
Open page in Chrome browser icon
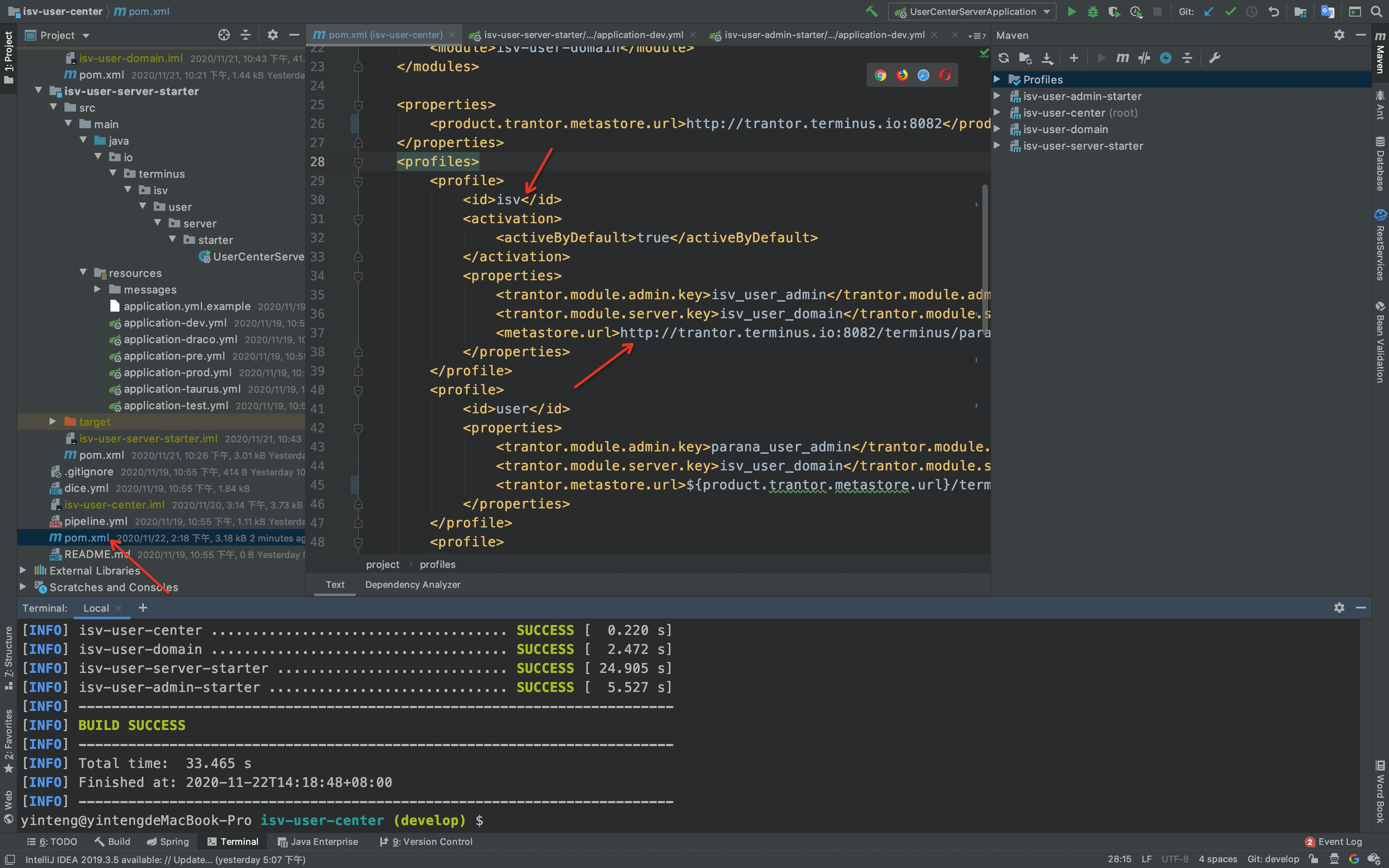[881, 75]
